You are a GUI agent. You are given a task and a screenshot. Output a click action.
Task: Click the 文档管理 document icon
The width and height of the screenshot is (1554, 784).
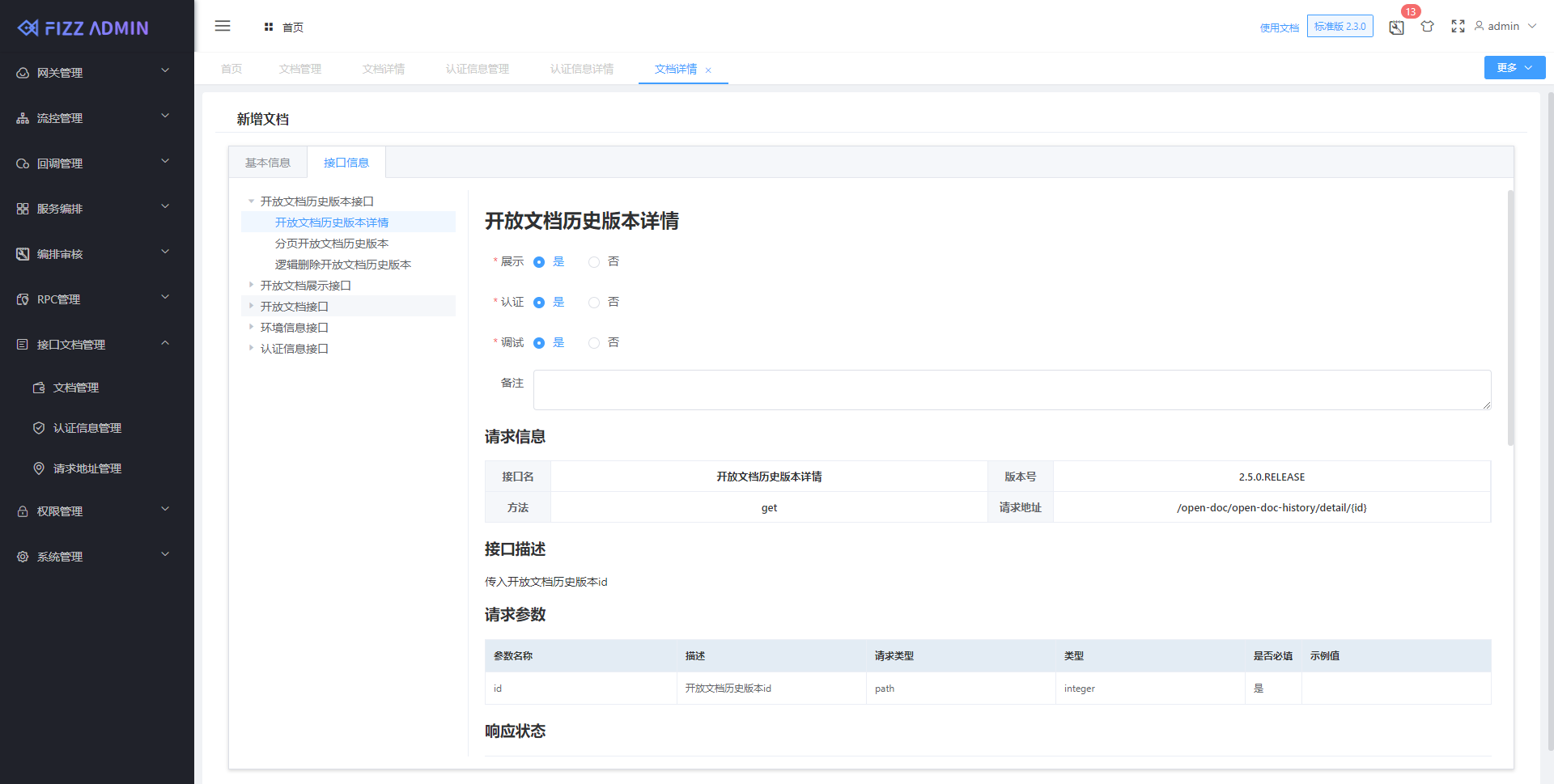pos(38,387)
